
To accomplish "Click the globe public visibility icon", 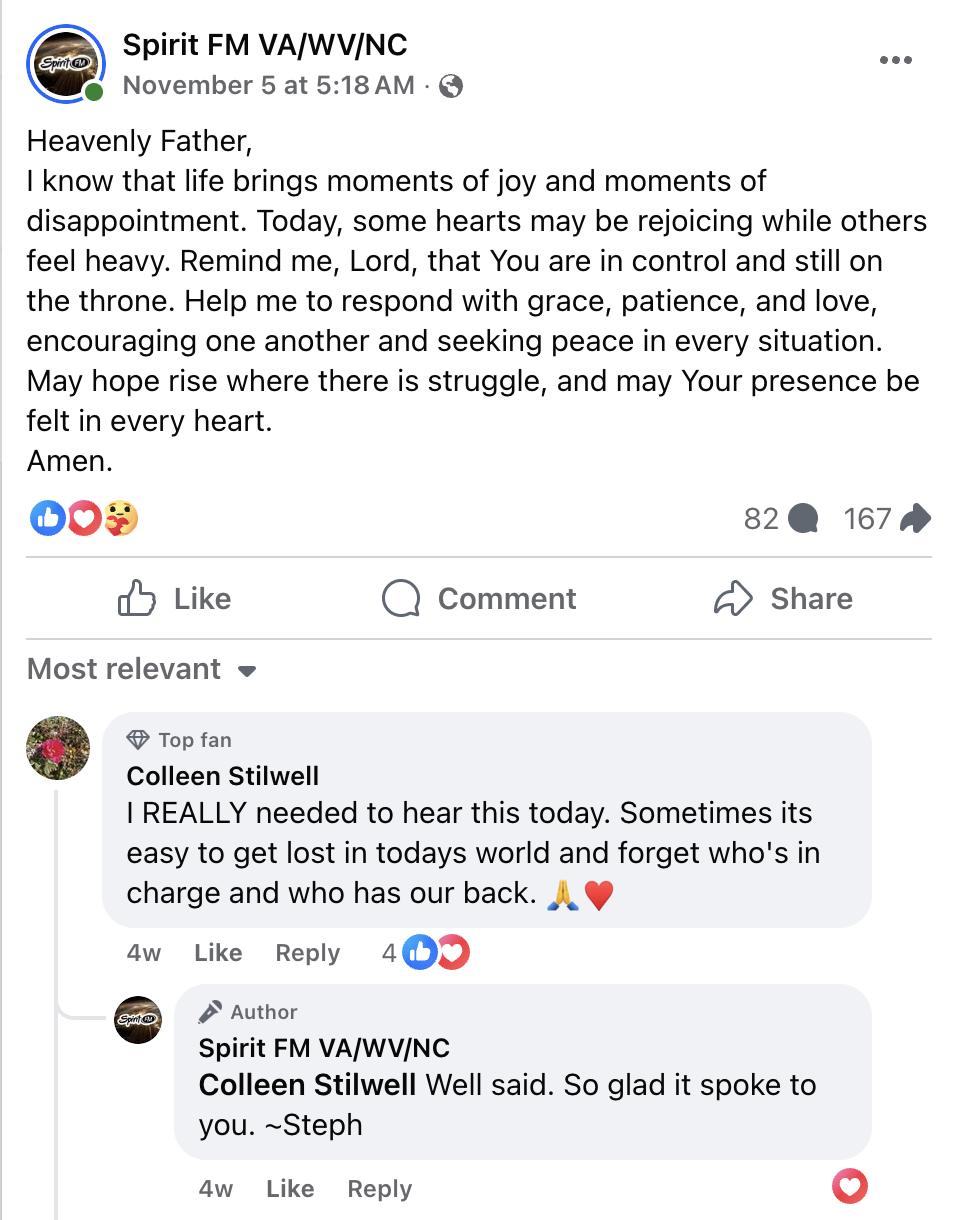I will [x=451, y=87].
